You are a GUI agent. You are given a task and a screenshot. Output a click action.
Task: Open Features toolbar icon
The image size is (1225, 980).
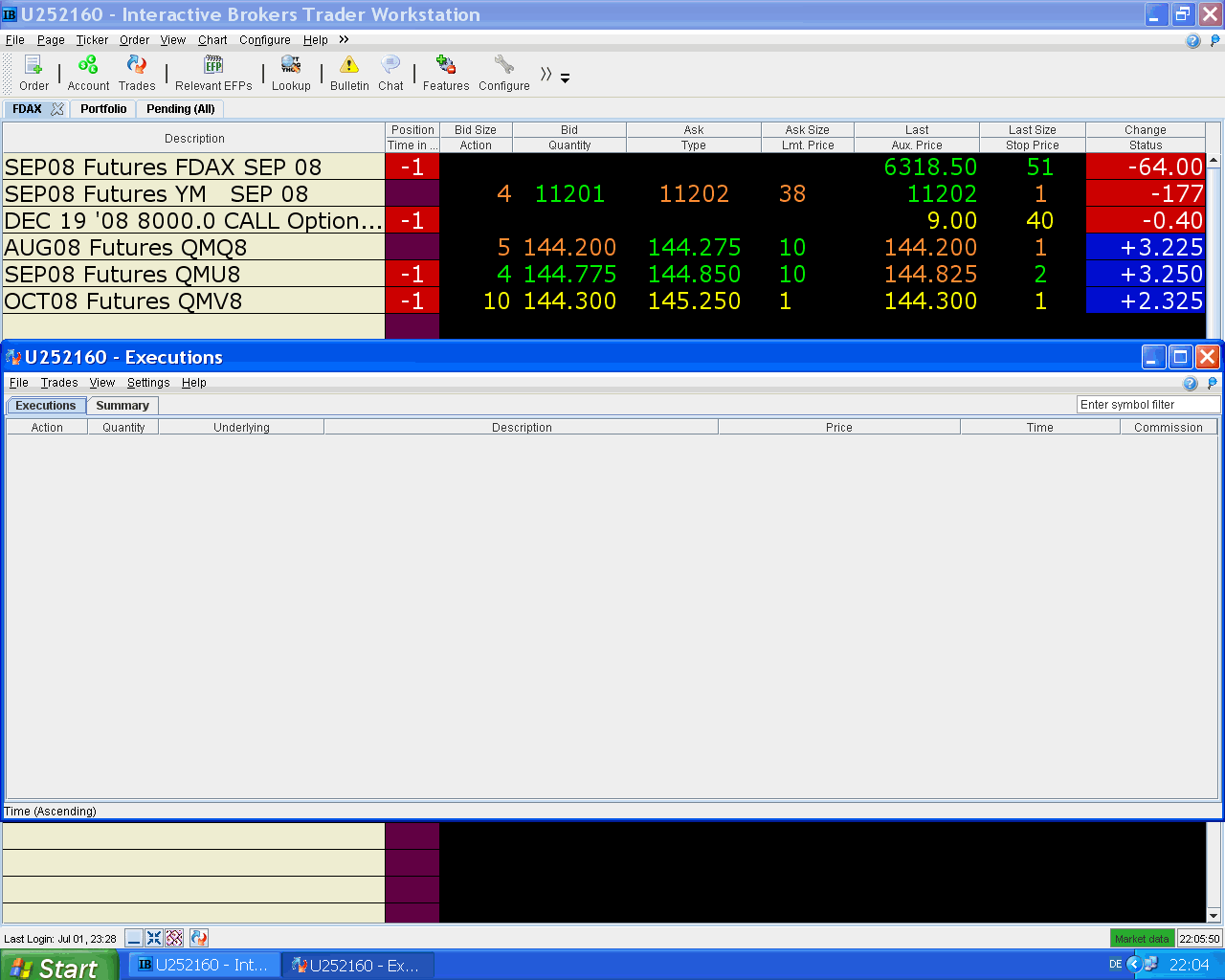tap(446, 73)
